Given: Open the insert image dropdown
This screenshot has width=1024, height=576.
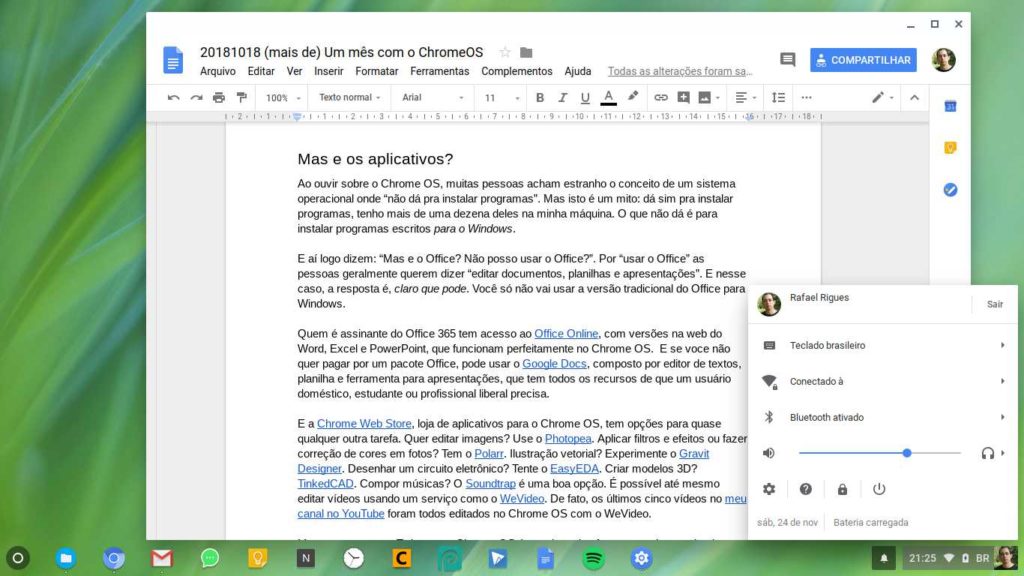Looking at the screenshot, I should point(709,98).
